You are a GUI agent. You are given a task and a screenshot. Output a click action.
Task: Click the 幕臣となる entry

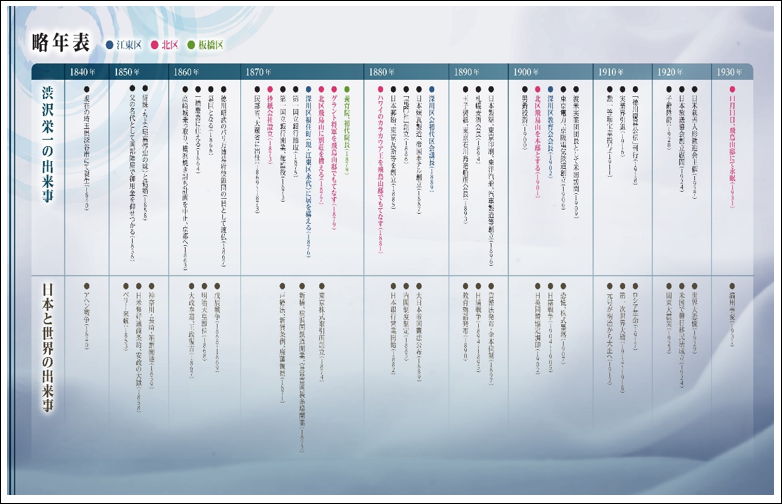tap(211, 116)
